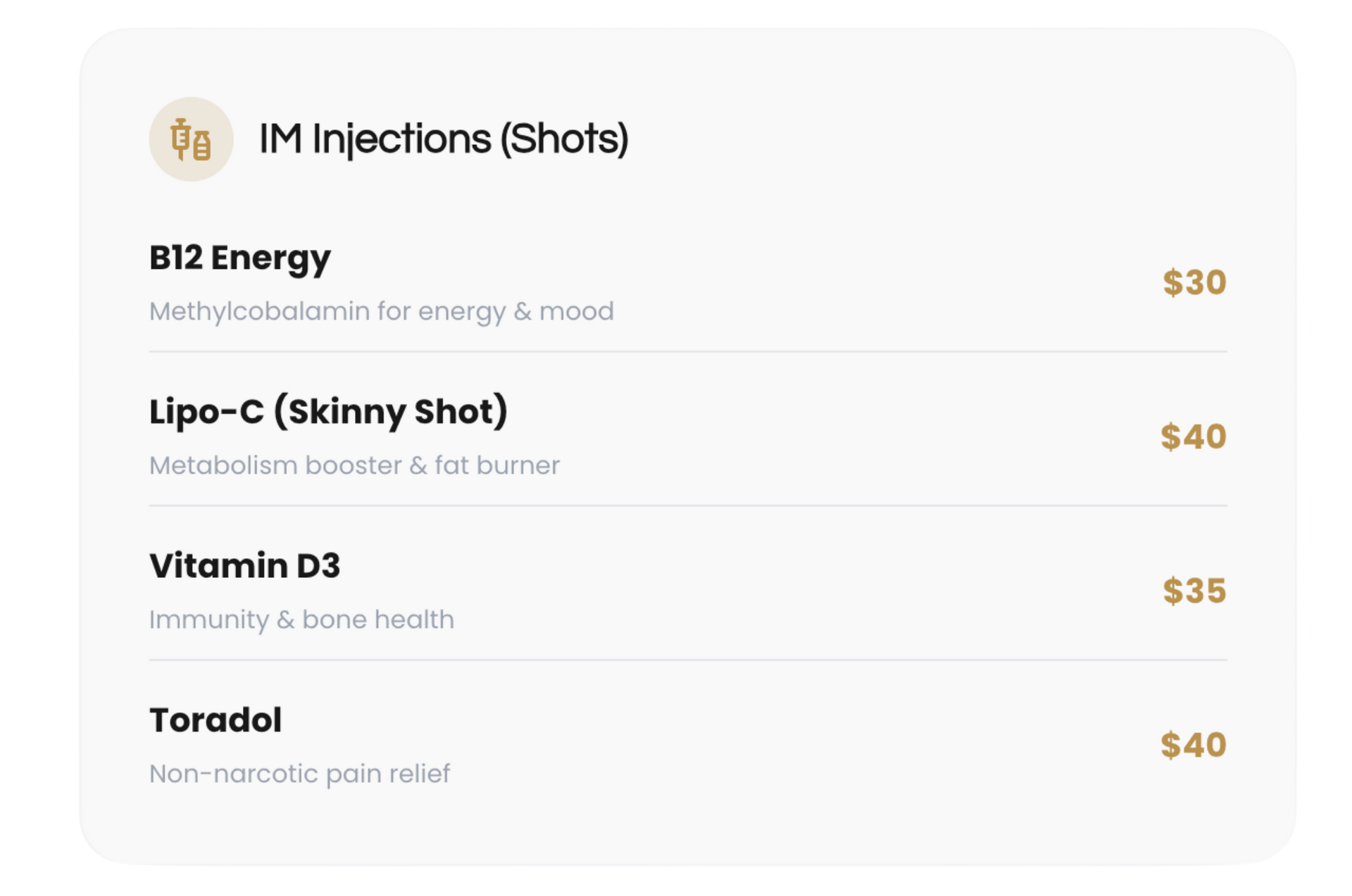Open the Lipo-C (Skinny Shot) title
This screenshot has width=1352, height=896.
[328, 412]
